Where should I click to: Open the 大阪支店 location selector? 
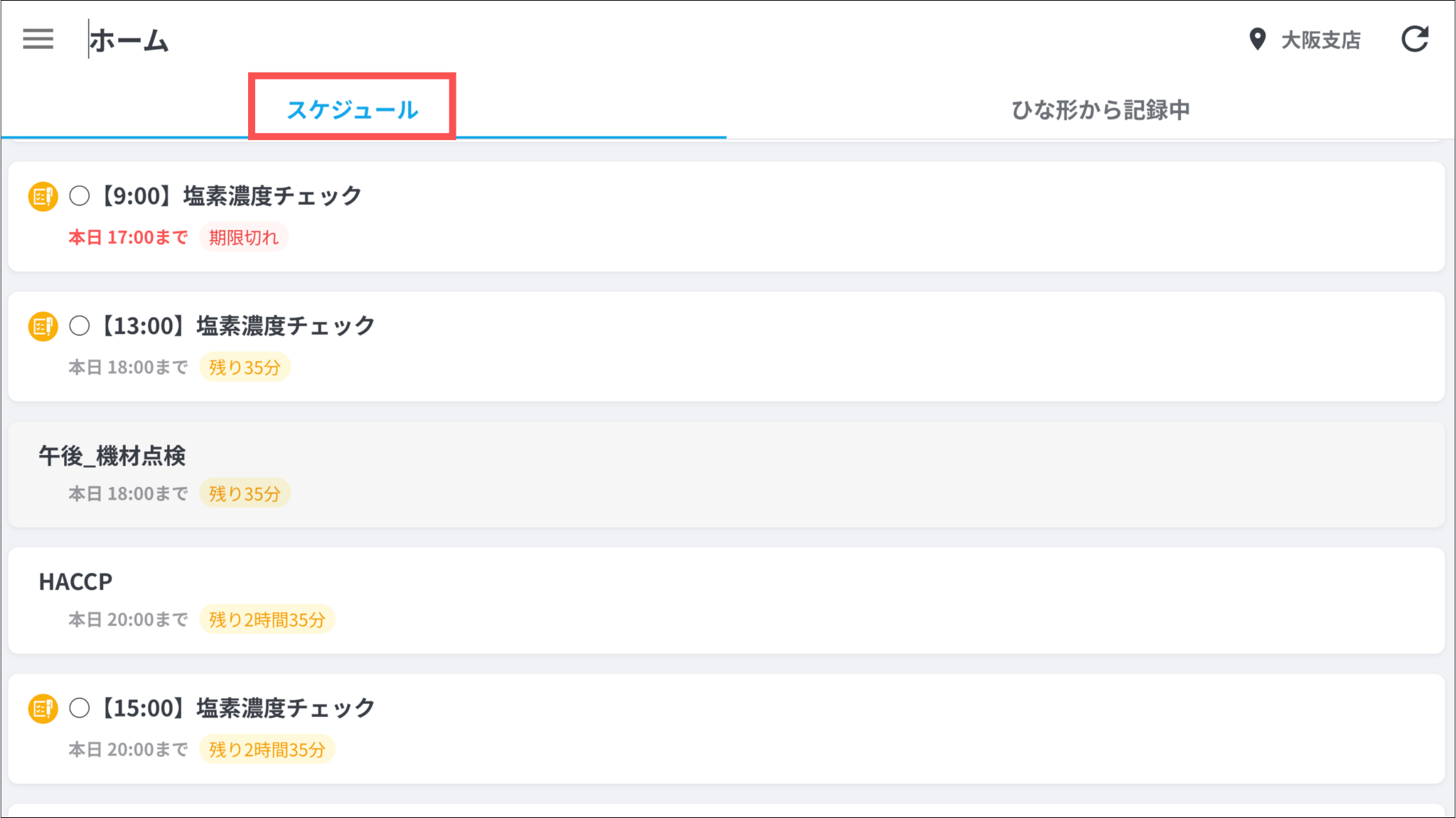tap(1320, 40)
